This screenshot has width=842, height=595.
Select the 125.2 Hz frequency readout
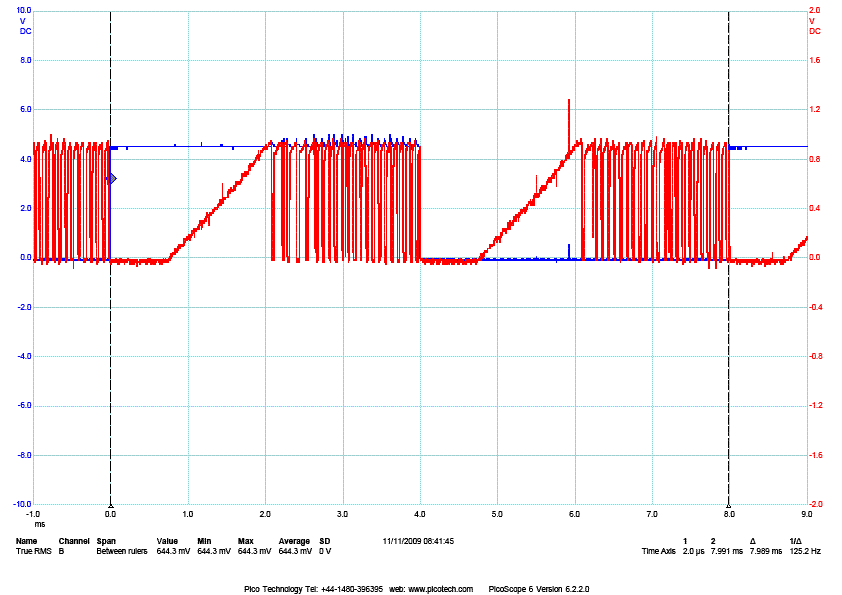[803, 551]
